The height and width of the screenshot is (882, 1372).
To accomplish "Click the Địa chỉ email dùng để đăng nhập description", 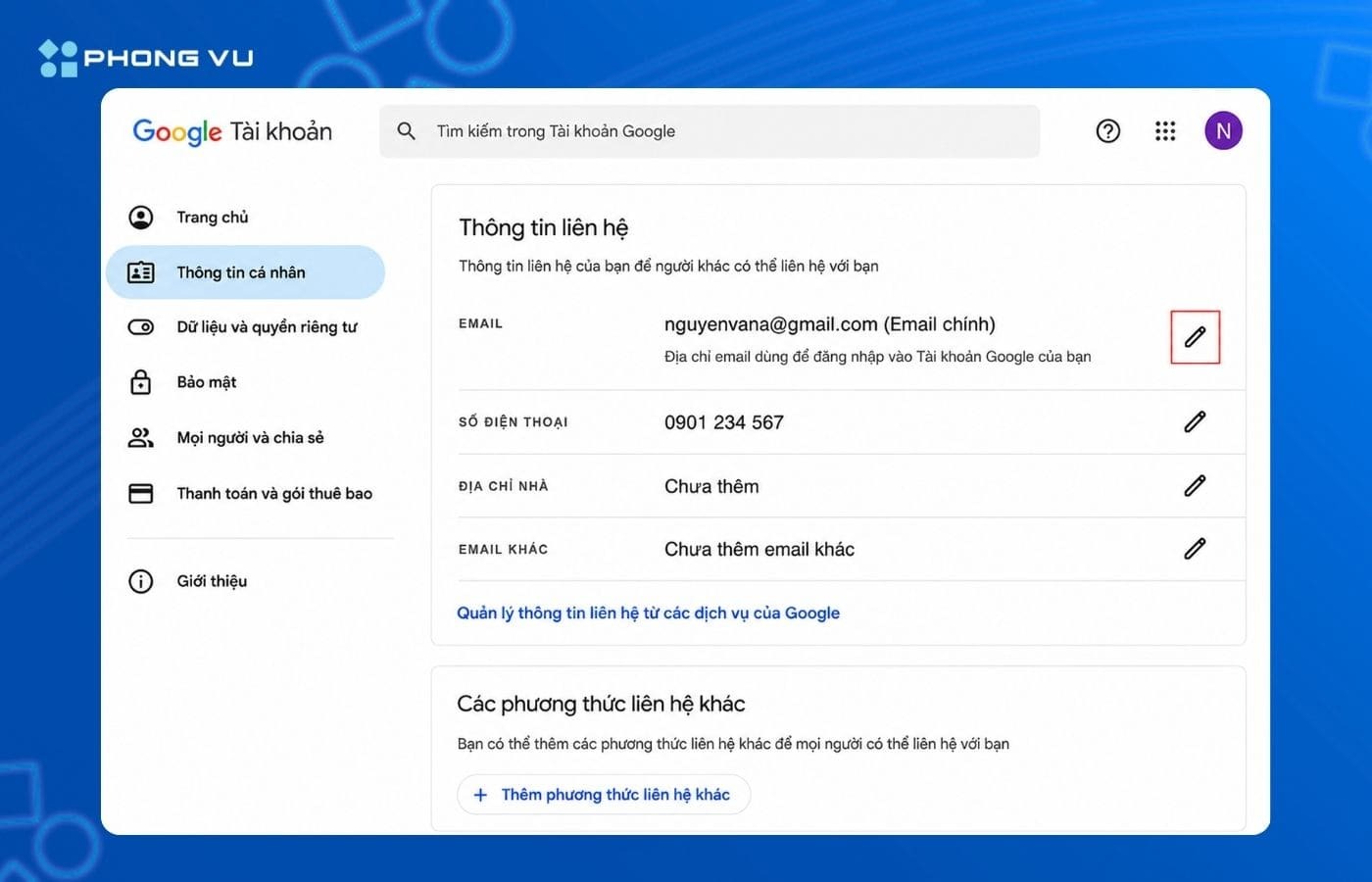I will (x=877, y=357).
